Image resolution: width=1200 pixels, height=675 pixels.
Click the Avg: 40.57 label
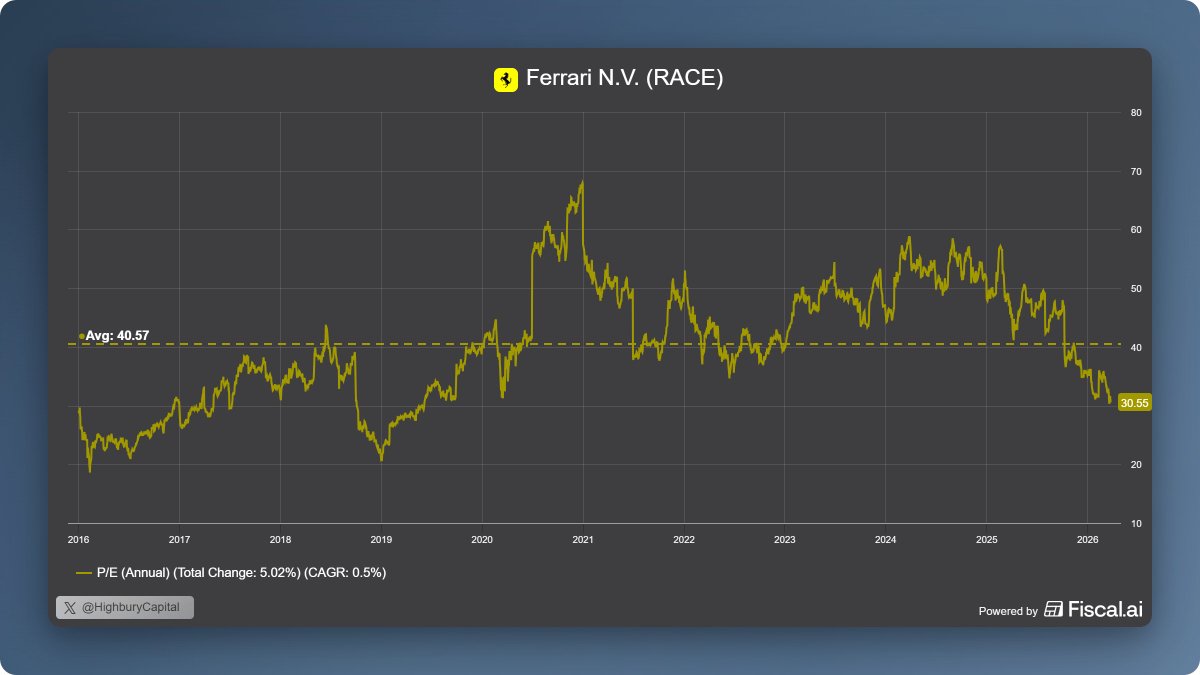[117, 336]
